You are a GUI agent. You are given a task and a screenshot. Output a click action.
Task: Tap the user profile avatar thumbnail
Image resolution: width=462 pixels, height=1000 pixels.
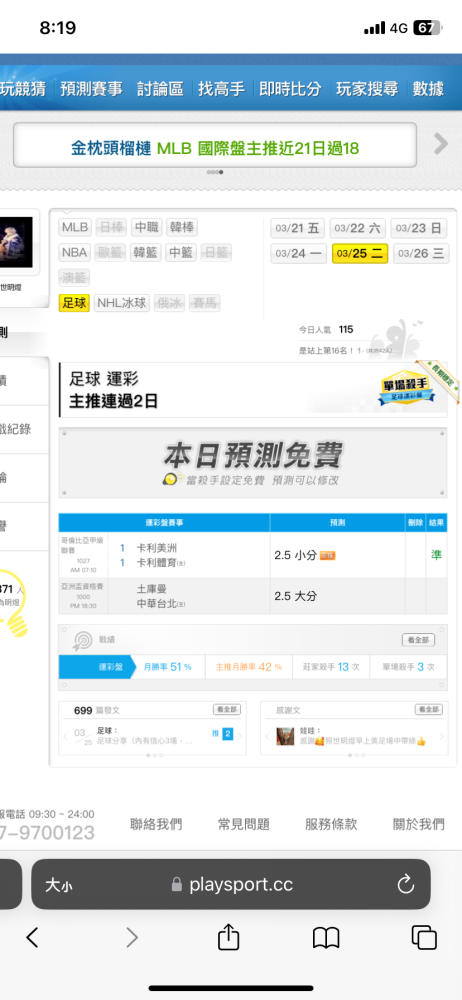click(16, 242)
